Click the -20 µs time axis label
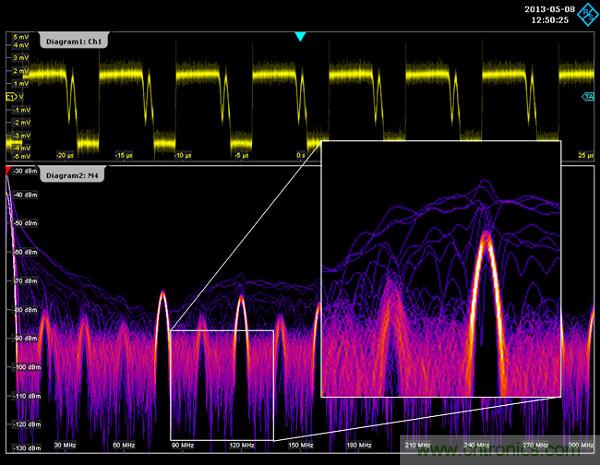 coord(65,156)
